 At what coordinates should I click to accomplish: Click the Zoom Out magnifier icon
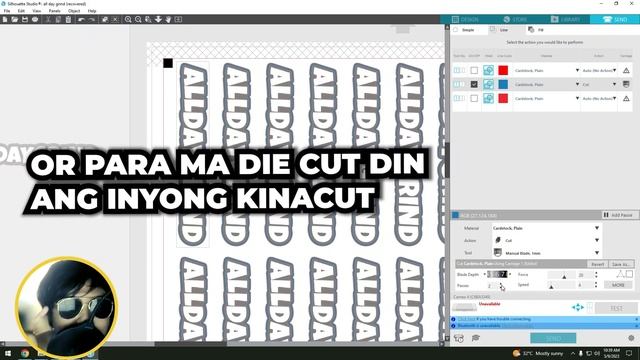(138, 19)
